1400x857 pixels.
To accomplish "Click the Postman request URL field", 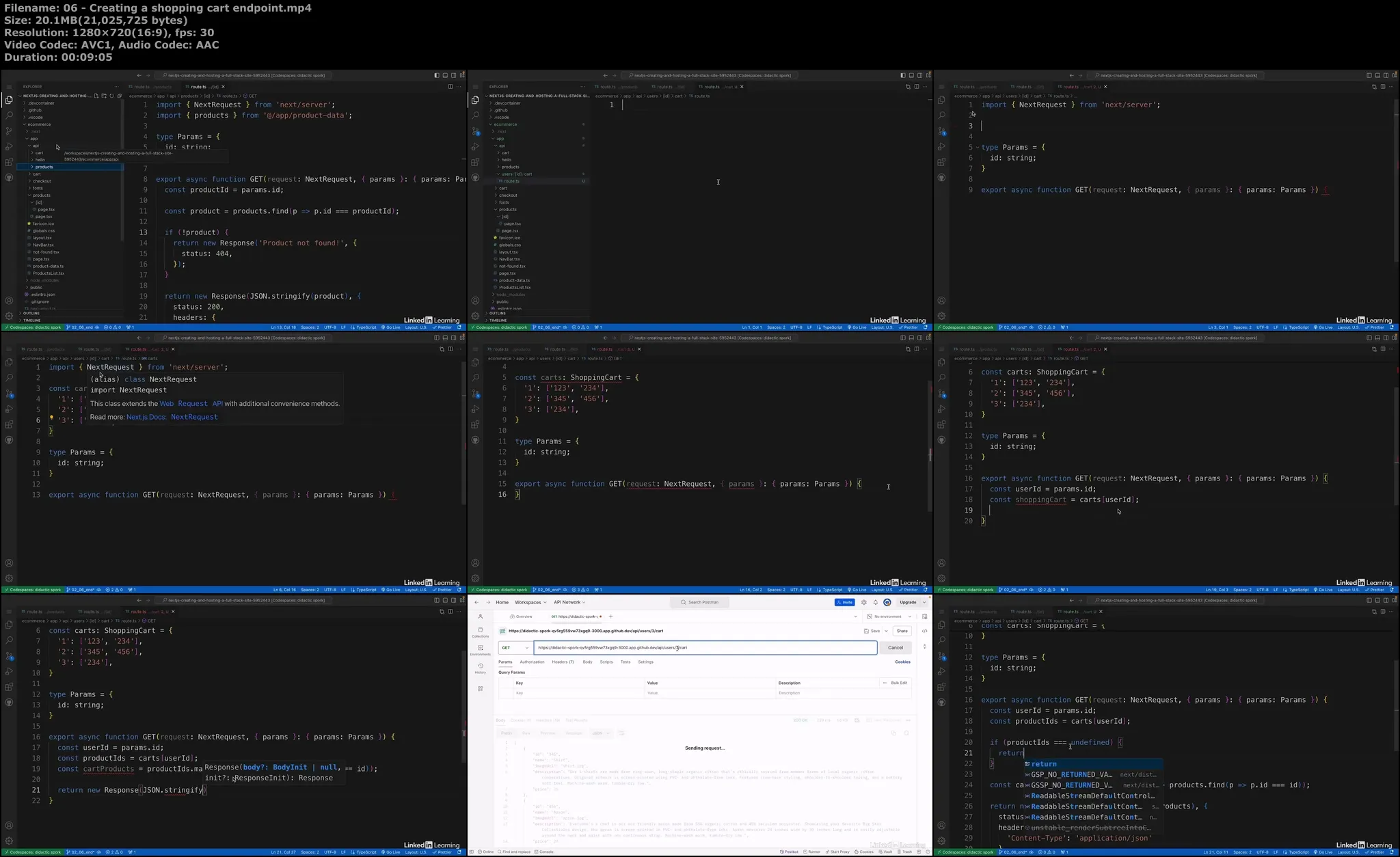I will click(704, 647).
